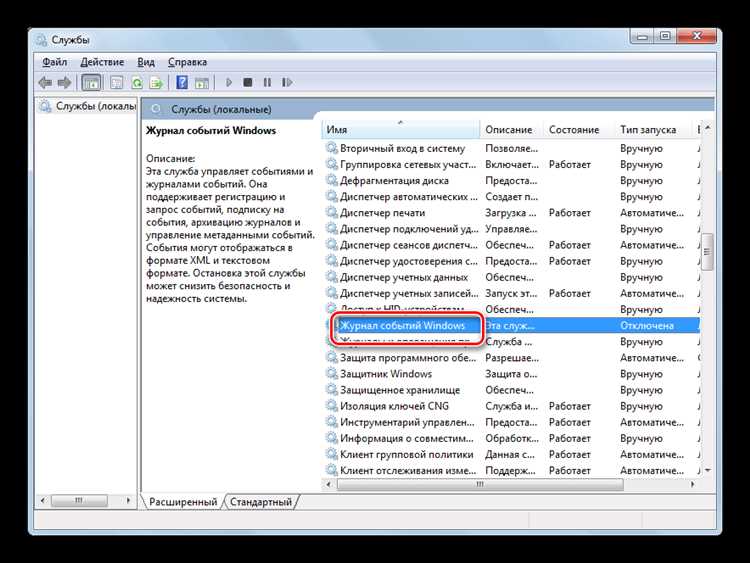
Task: Select the Защищенное хранилище service
Action: [511, 390]
